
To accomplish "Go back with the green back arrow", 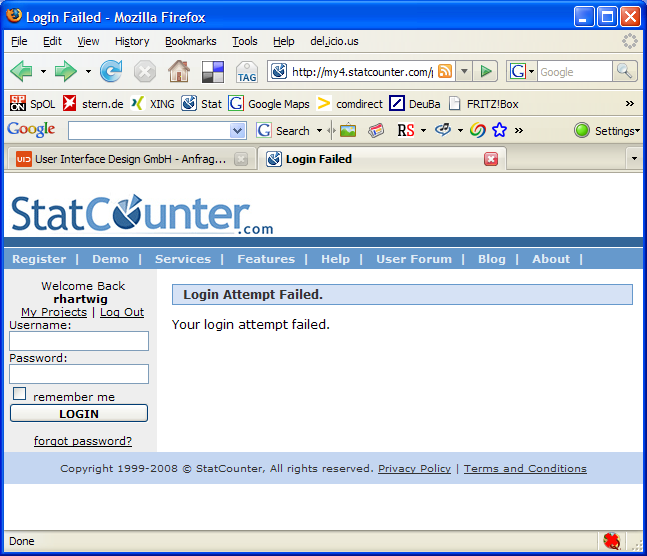I will [x=21, y=71].
